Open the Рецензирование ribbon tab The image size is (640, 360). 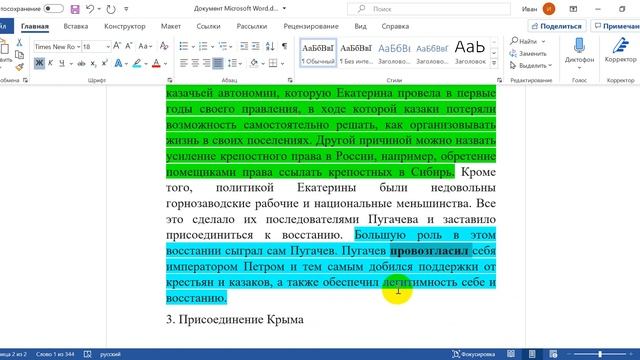tap(311, 26)
